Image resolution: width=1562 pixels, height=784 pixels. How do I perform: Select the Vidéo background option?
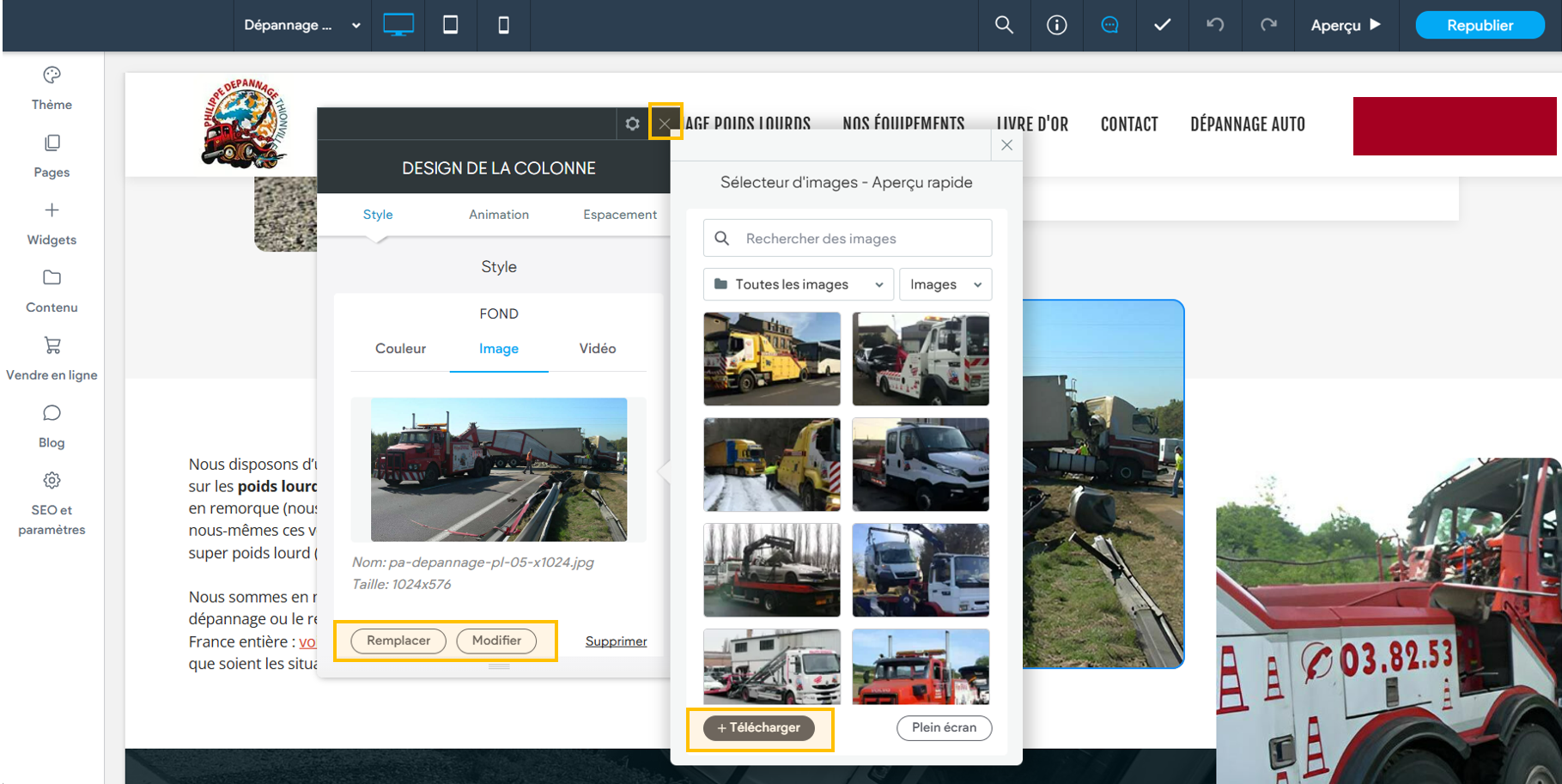point(598,349)
